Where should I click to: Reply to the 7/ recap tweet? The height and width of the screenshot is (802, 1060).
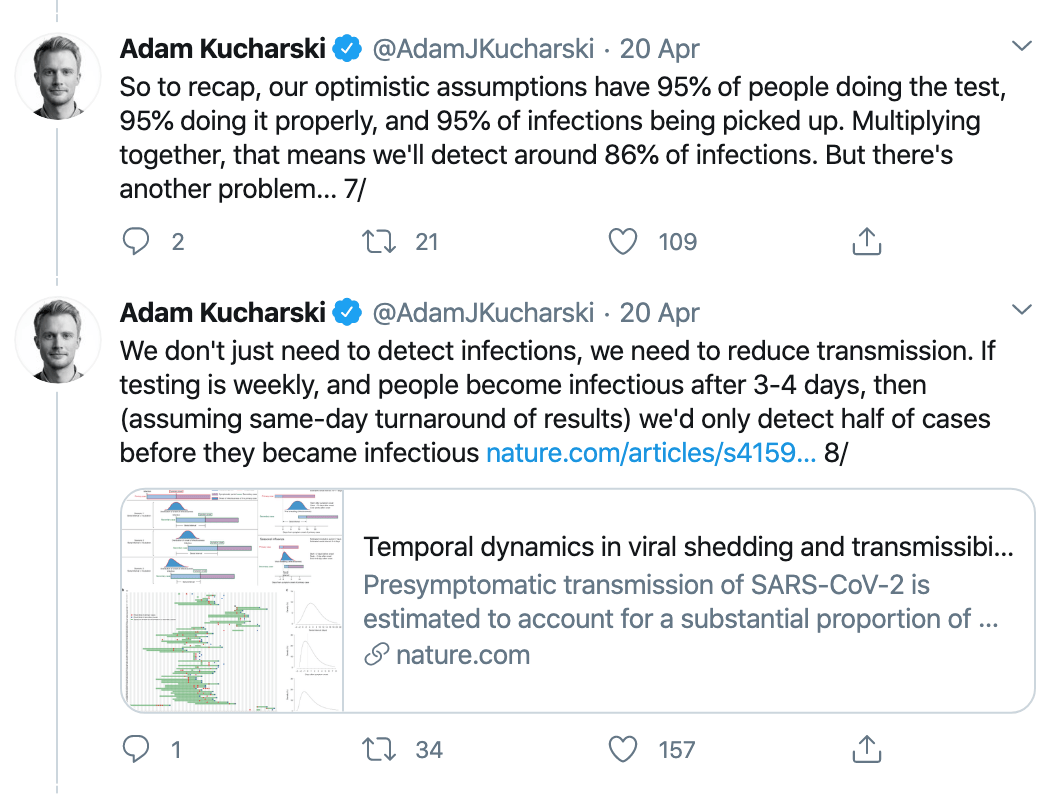[136, 241]
